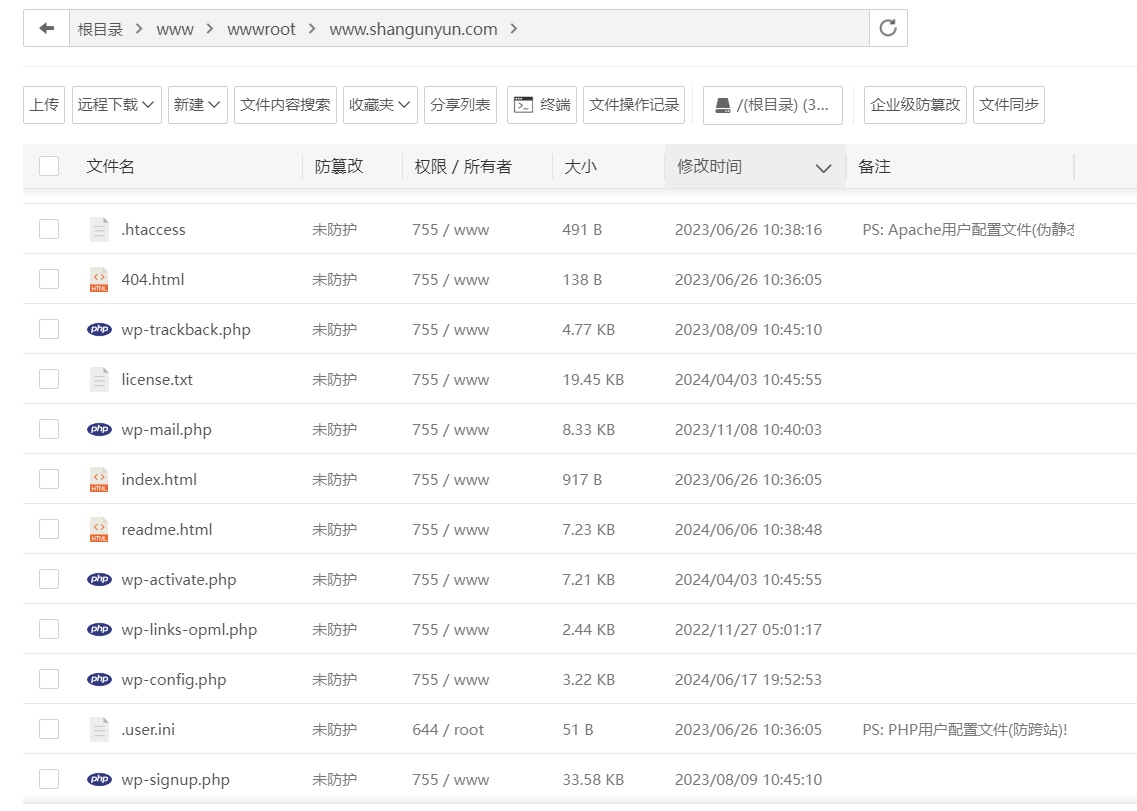
Task: Sort by 文件名 column header
Action: (110, 167)
